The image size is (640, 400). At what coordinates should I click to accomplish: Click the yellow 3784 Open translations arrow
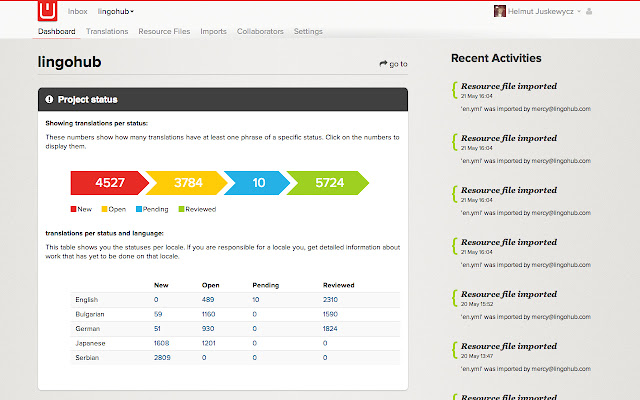pyautogui.click(x=186, y=183)
